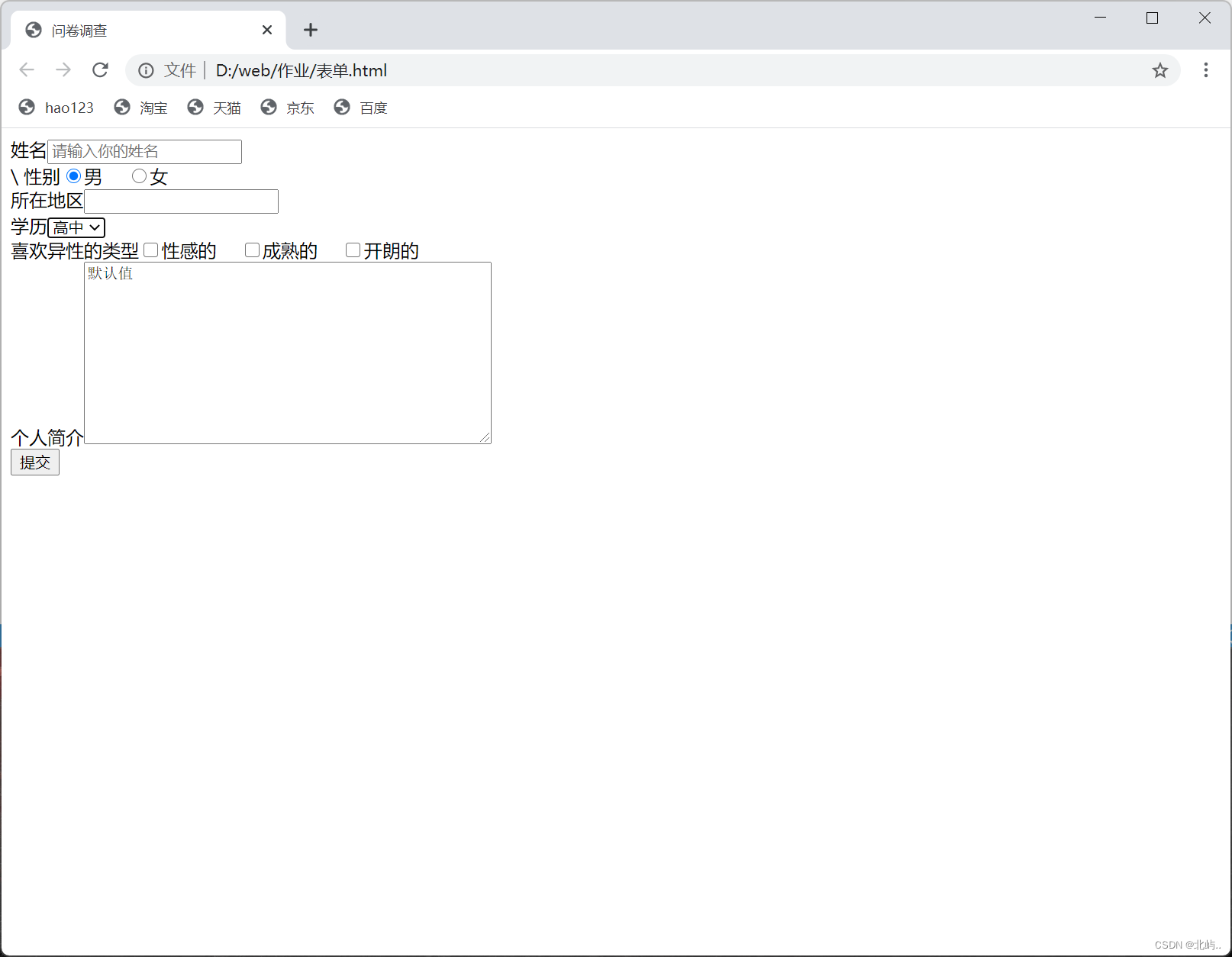Click the site info icon in the address bar

tap(146, 70)
